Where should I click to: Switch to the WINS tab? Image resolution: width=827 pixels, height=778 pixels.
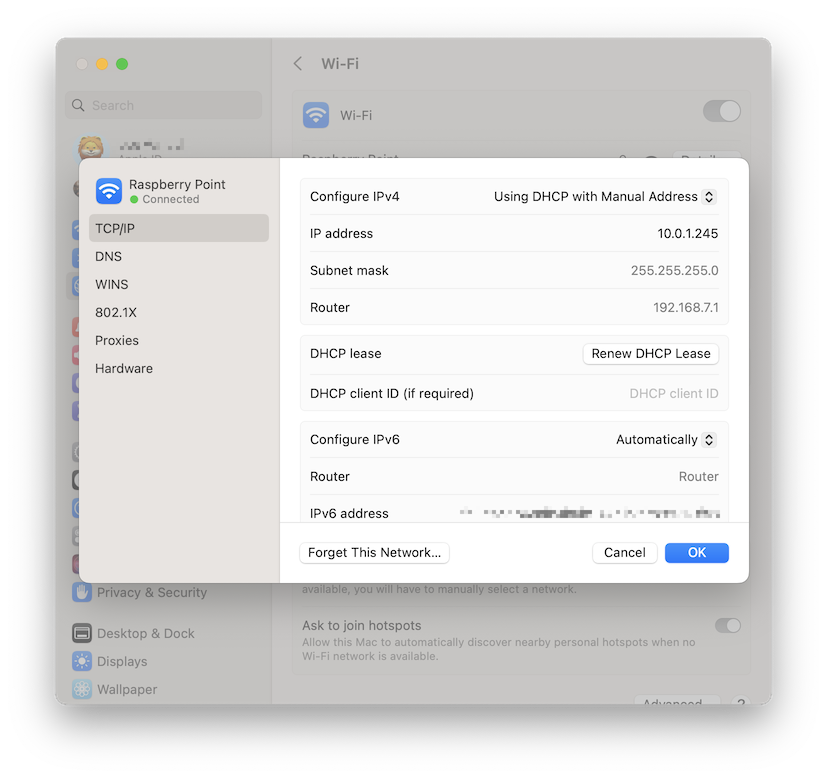click(179, 284)
